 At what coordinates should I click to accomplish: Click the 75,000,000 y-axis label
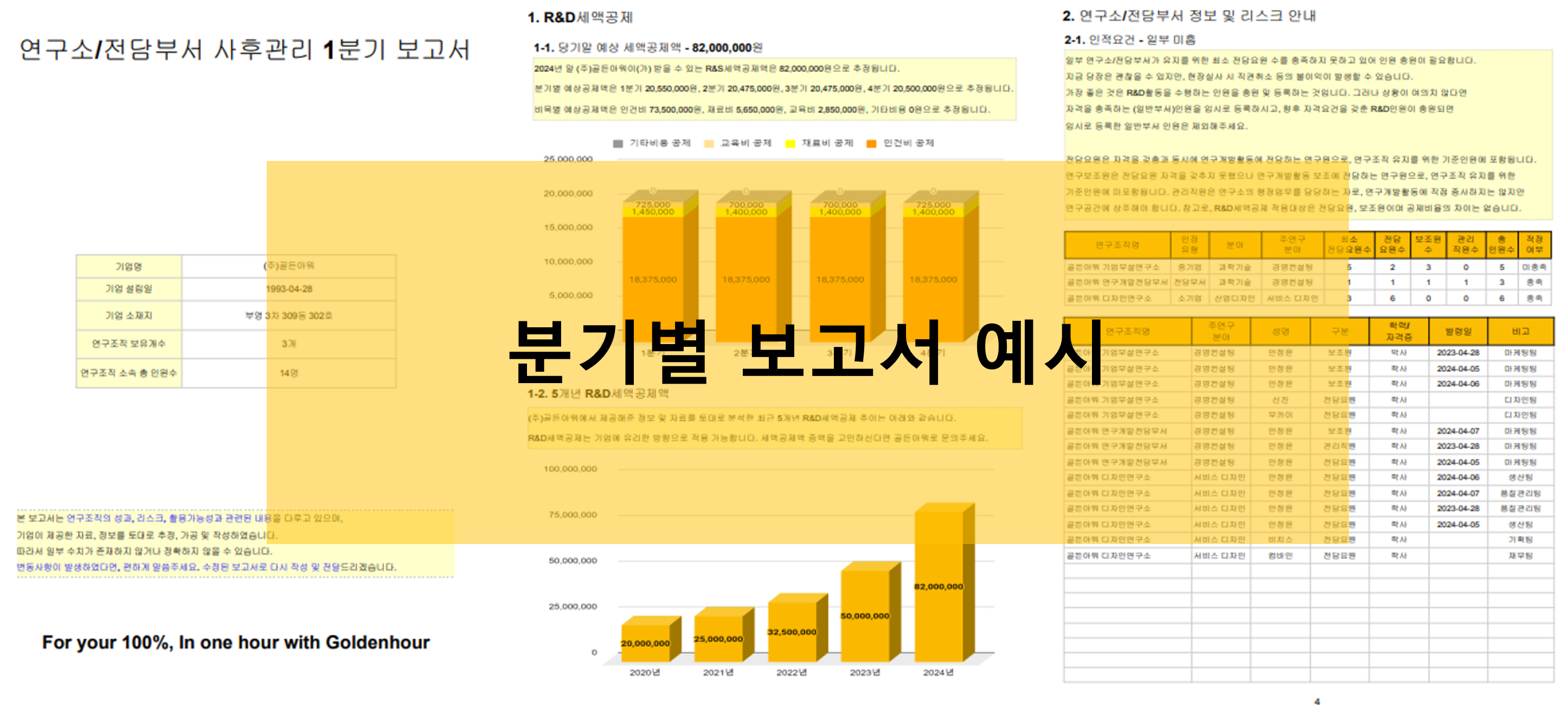(x=572, y=515)
